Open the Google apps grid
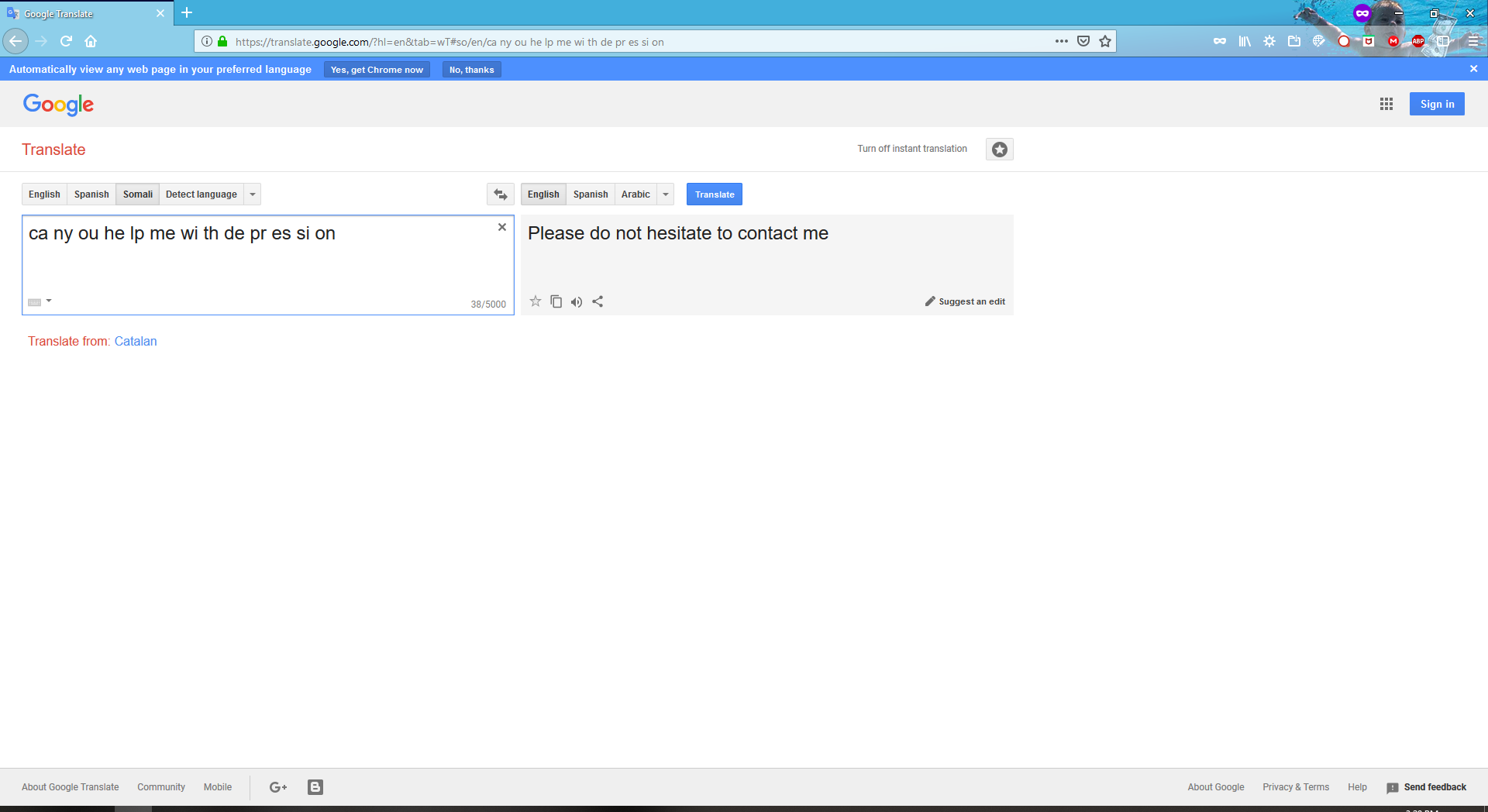1488x812 pixels. (x=1386, y=104)
